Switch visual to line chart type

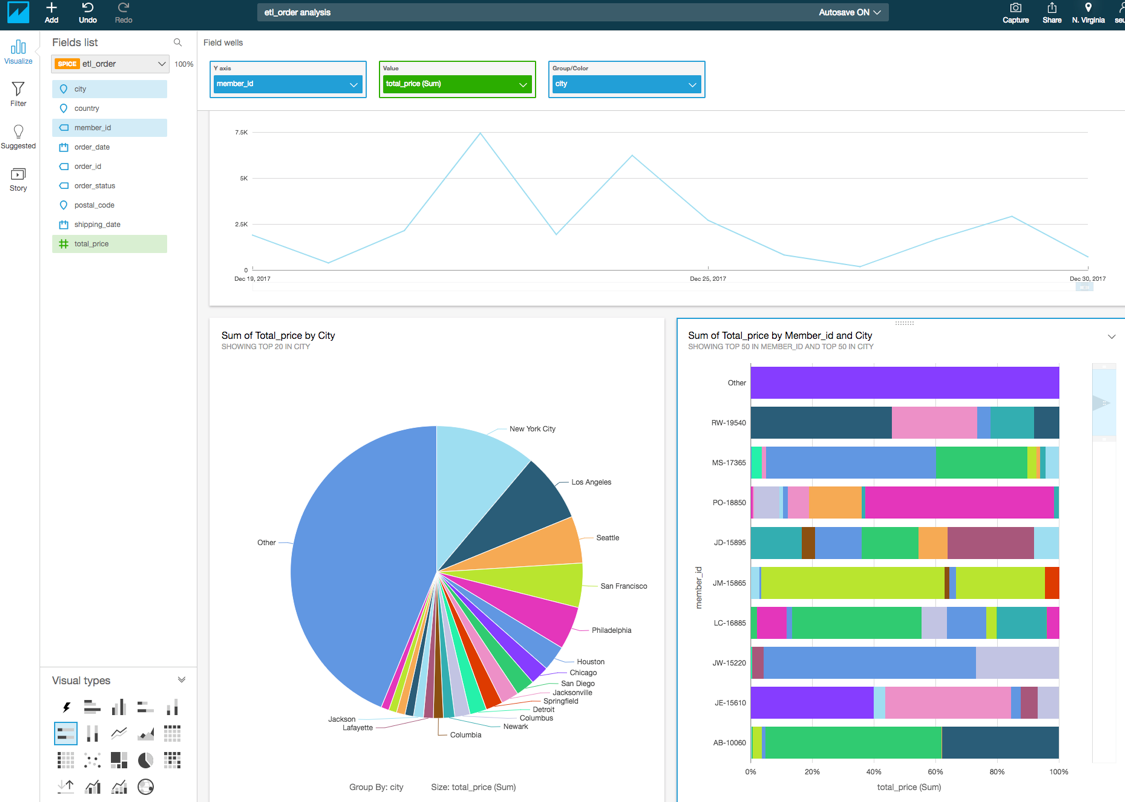click(119, 734)
